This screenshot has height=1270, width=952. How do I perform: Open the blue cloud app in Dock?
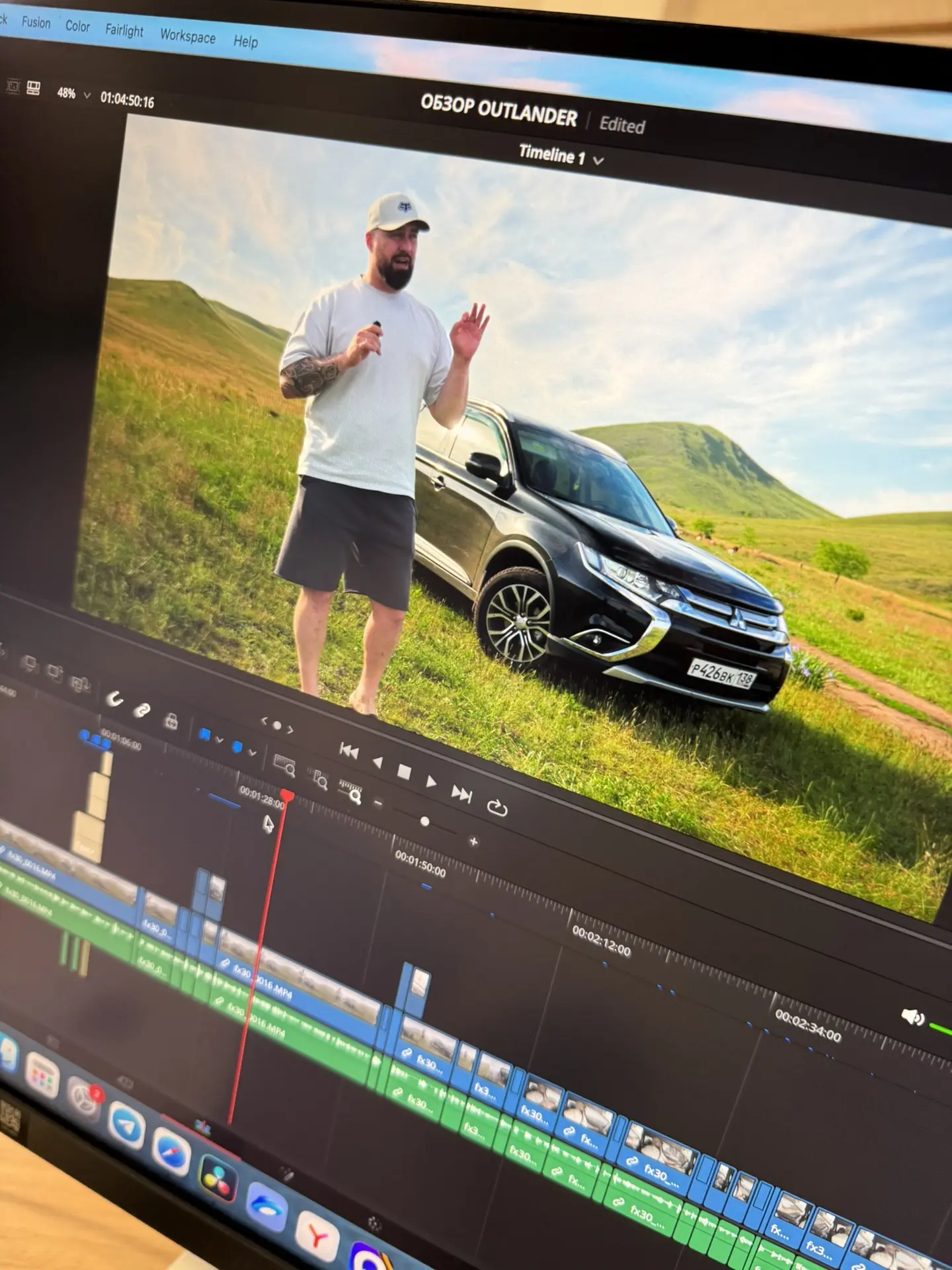[x=266, y=1207]
